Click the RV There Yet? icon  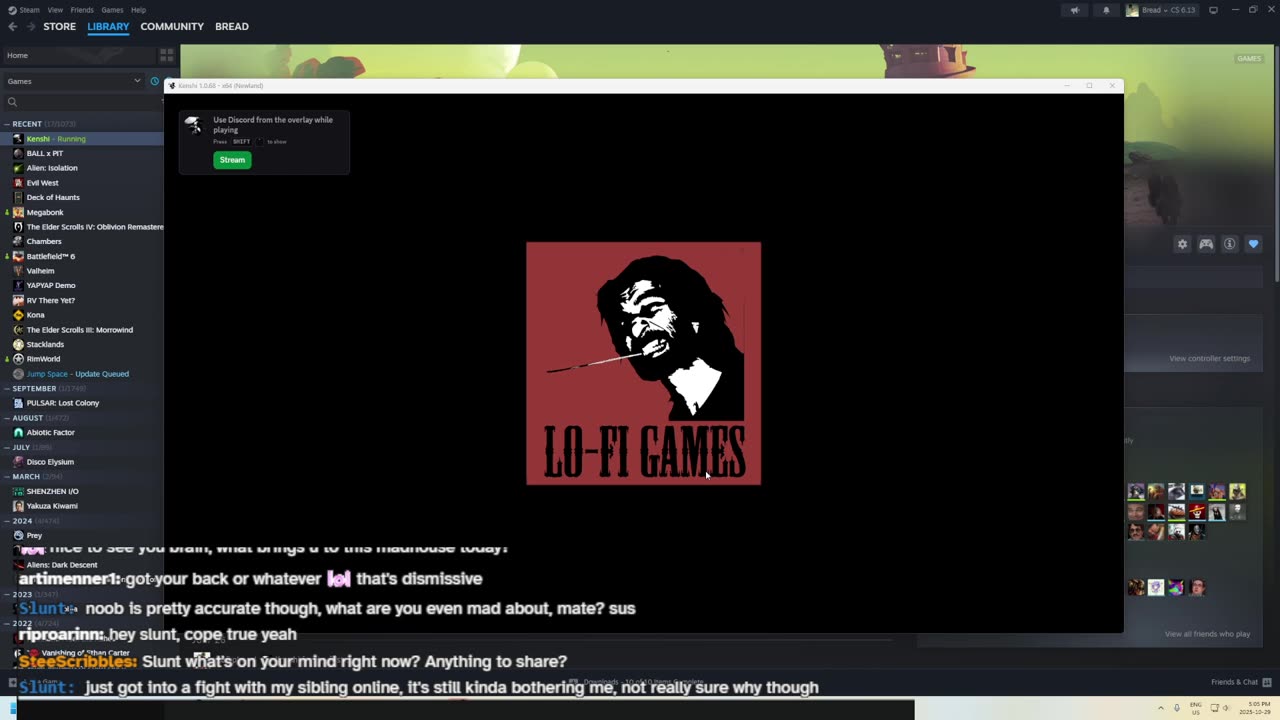[x=18, y=300]
